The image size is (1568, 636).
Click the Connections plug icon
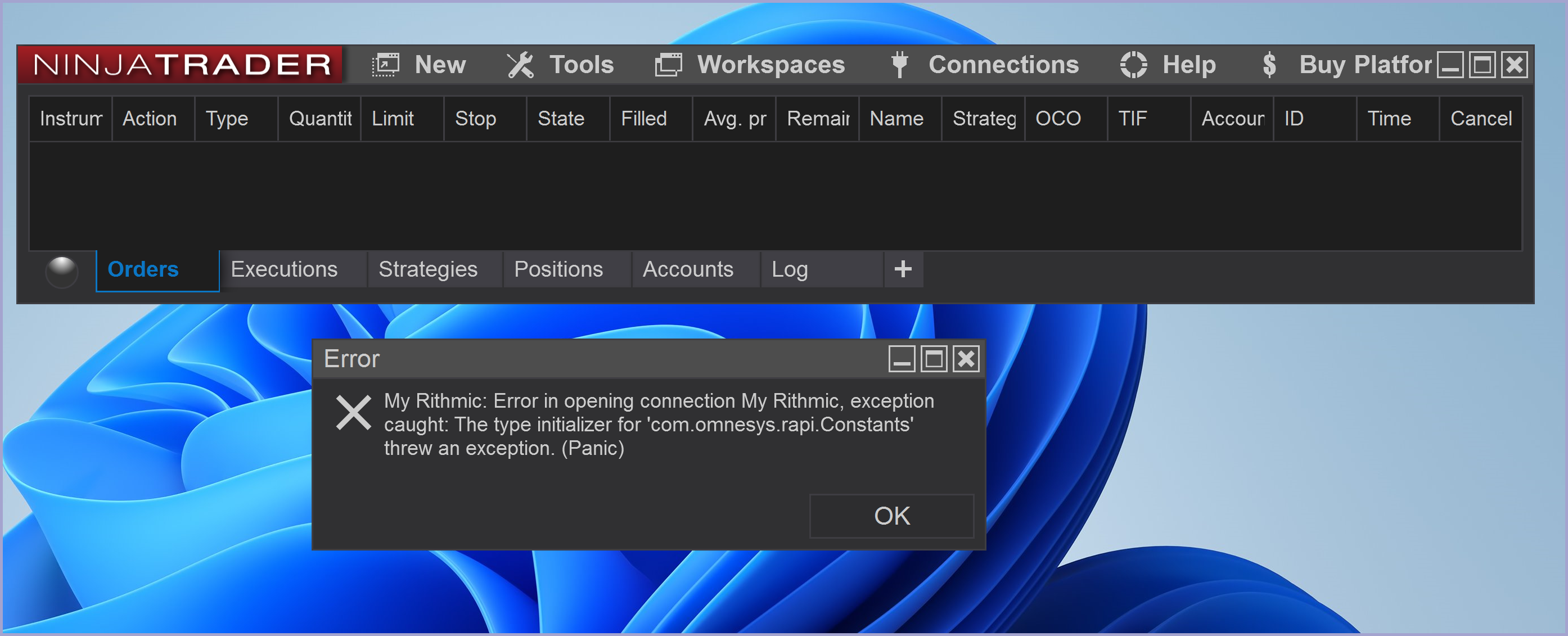[899, 65]
